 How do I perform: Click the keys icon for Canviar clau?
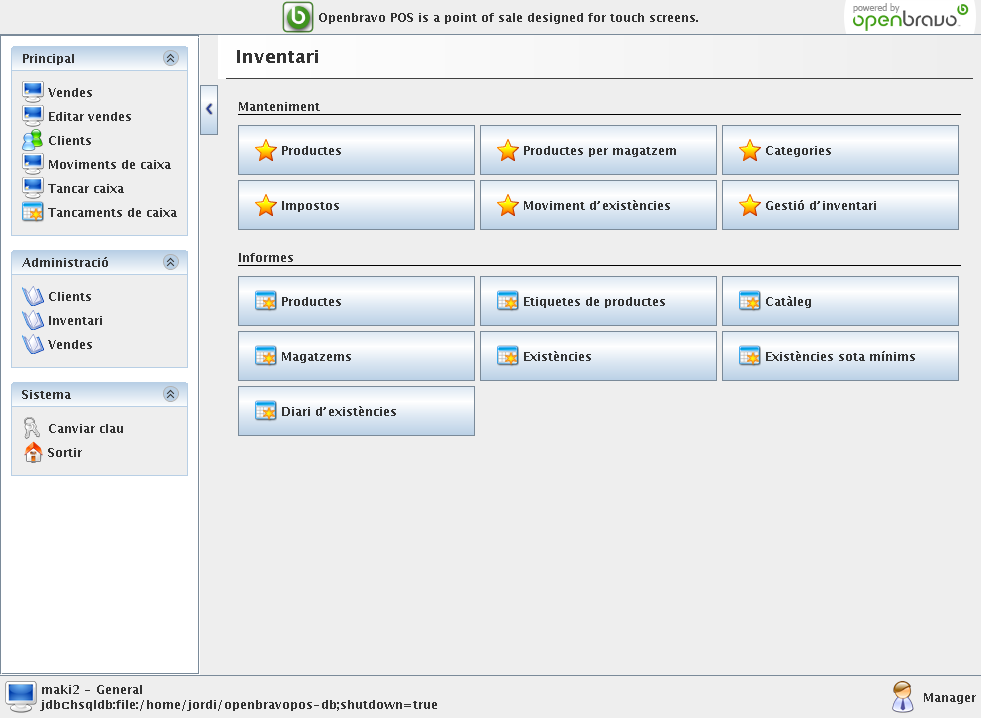[x=32, y=428]
